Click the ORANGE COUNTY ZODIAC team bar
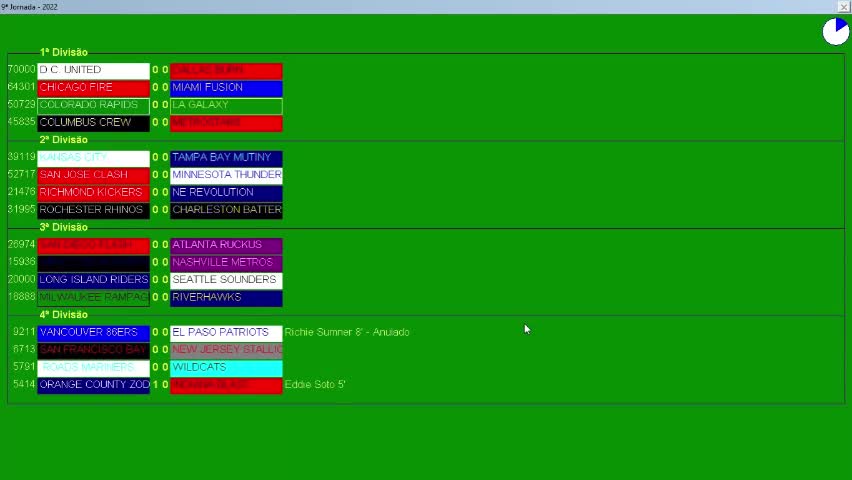Viewport: 852px width, 480px height. tap(93, 385)
